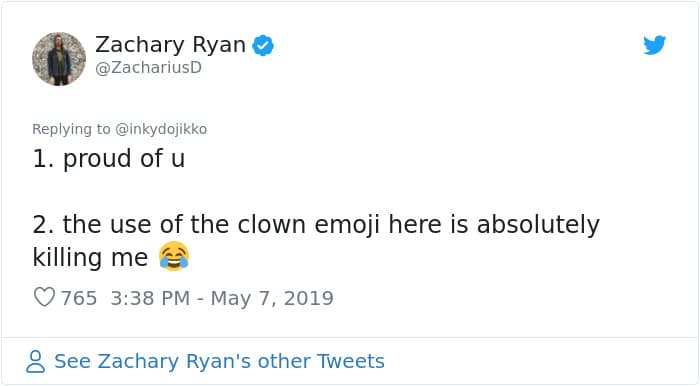
Task: Click the 765 likes count
Action: (79, 298)
